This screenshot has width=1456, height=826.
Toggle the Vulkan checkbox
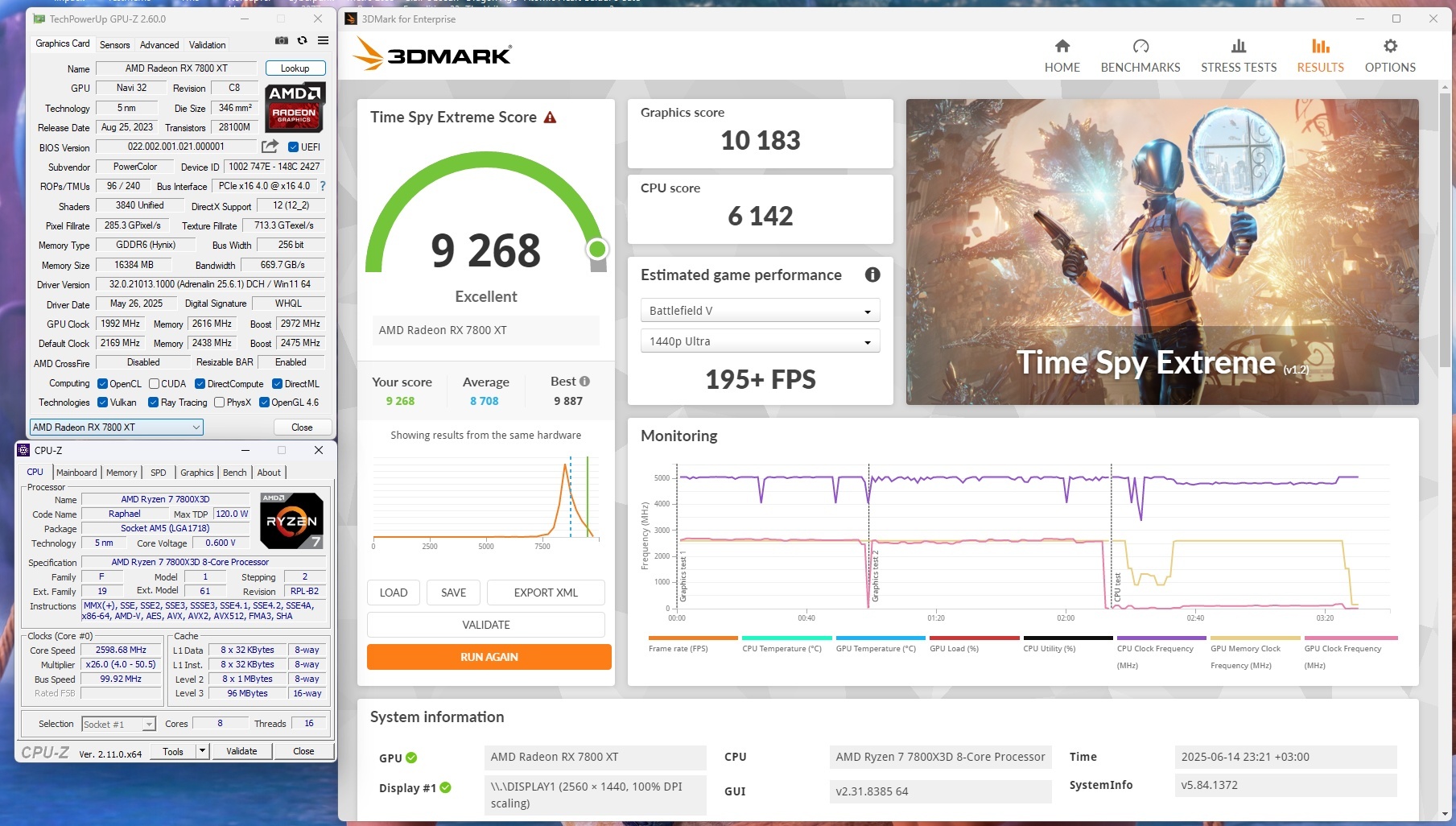pos(102,403)
